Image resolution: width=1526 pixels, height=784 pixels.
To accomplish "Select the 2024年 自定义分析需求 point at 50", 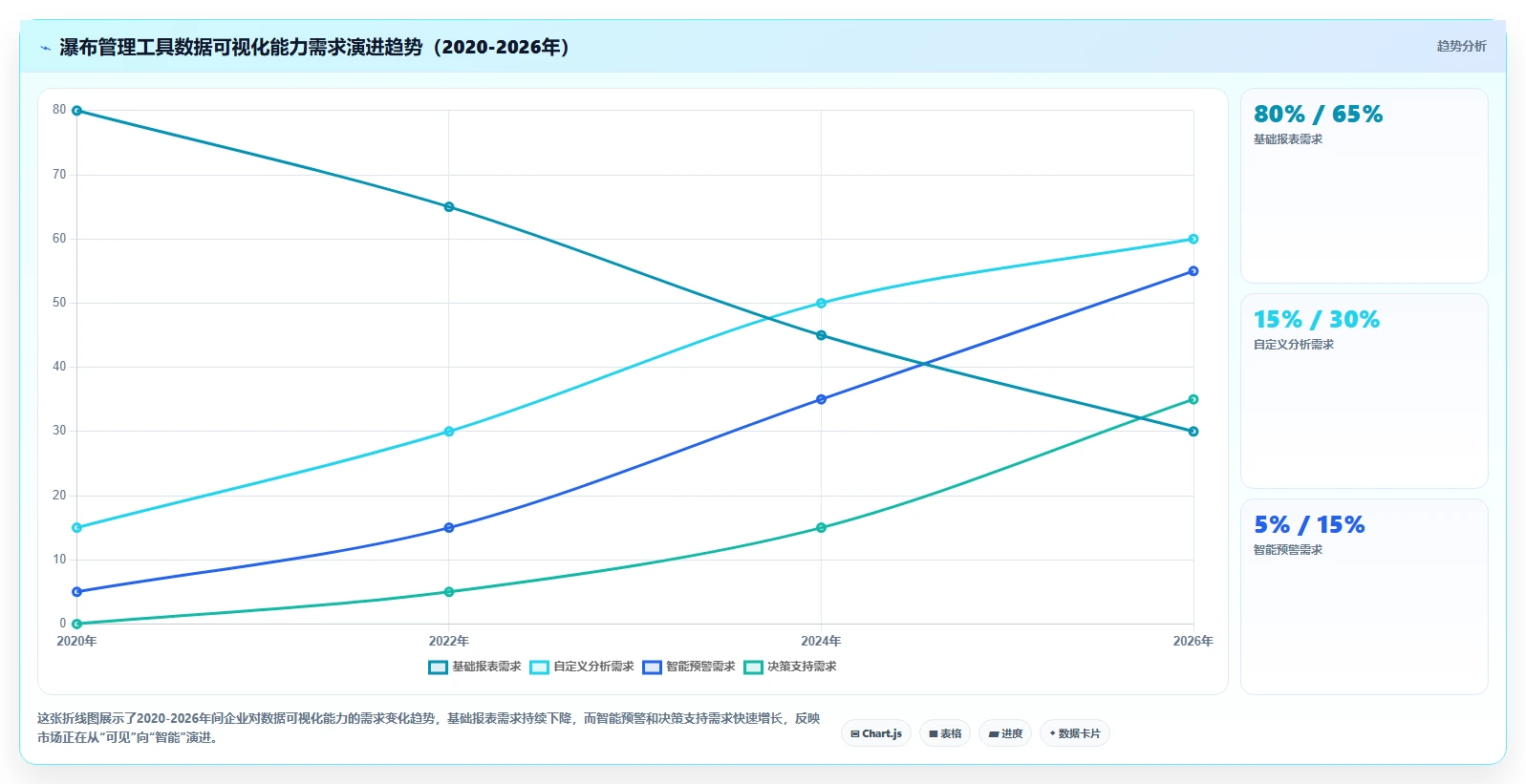I will (821, 304).
